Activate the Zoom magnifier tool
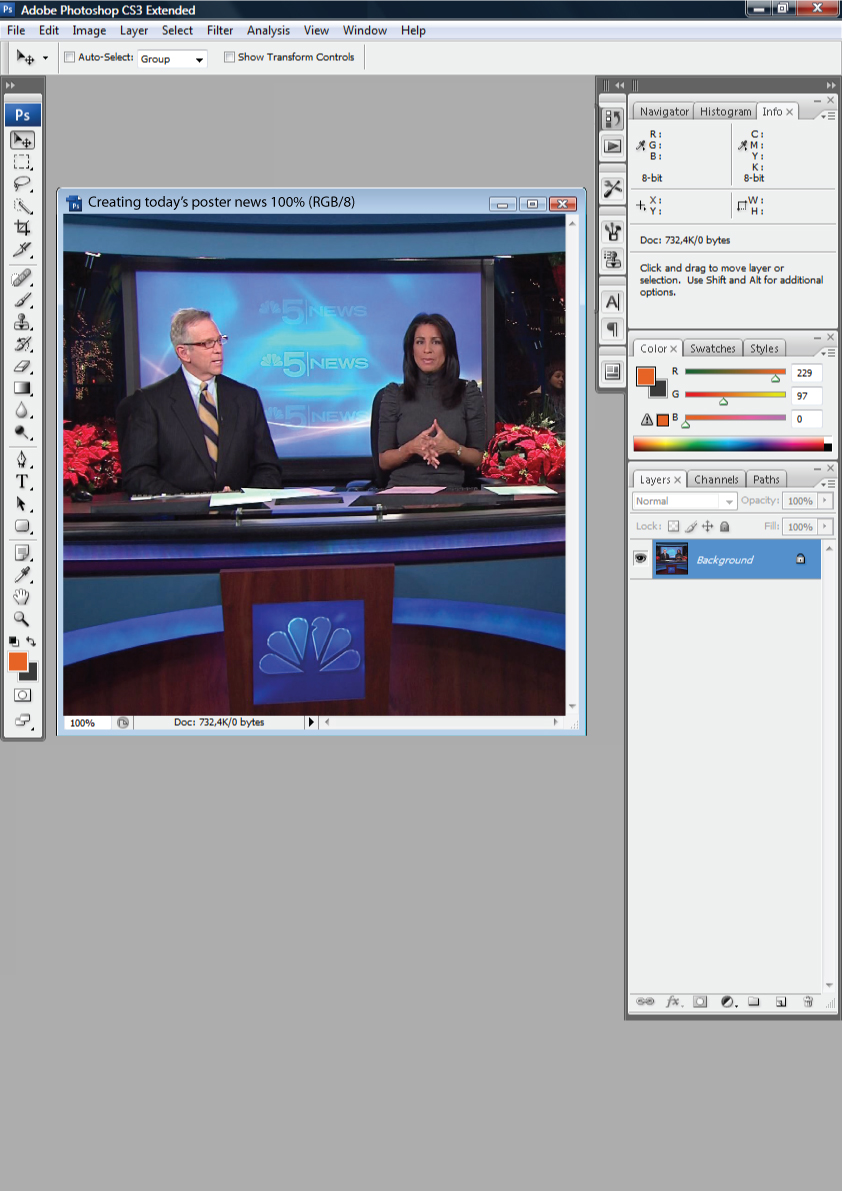The height and width of the screenshot is (1191, 842). (x=22, y=619)
